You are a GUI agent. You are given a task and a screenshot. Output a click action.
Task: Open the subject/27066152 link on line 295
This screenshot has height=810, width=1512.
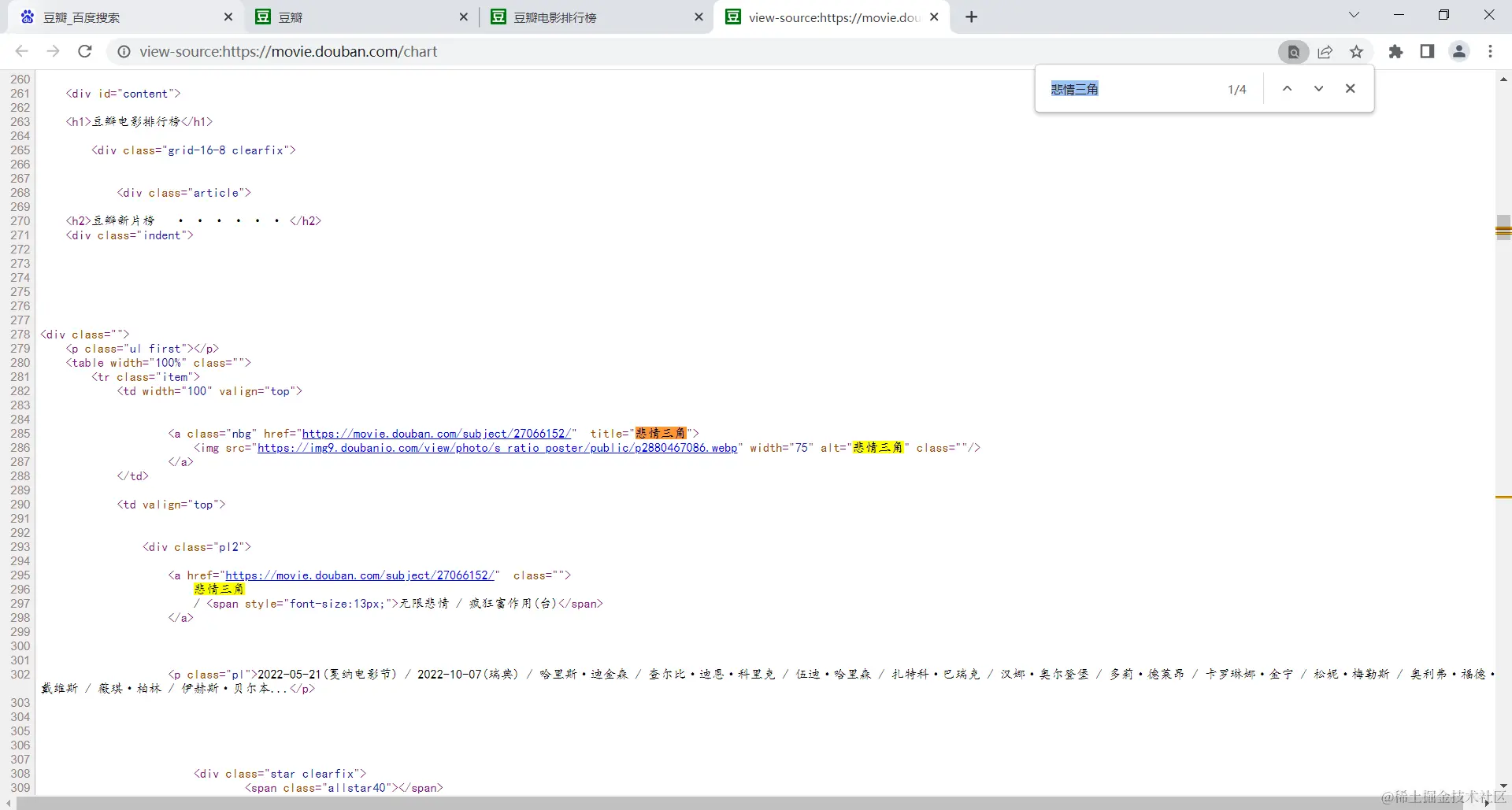pos(360,575)
